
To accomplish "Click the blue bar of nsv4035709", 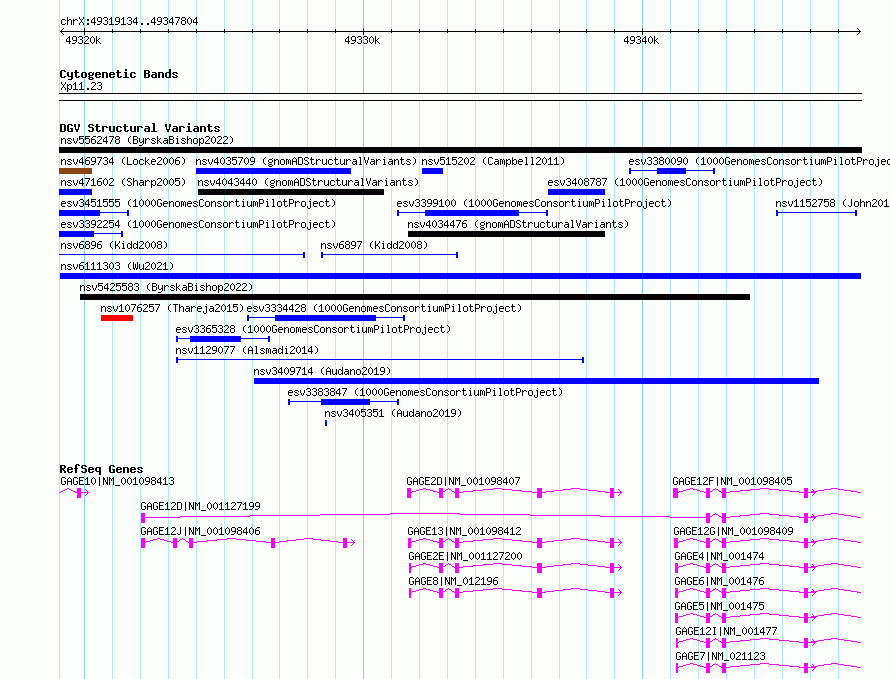I will click(x=273, y=171).
